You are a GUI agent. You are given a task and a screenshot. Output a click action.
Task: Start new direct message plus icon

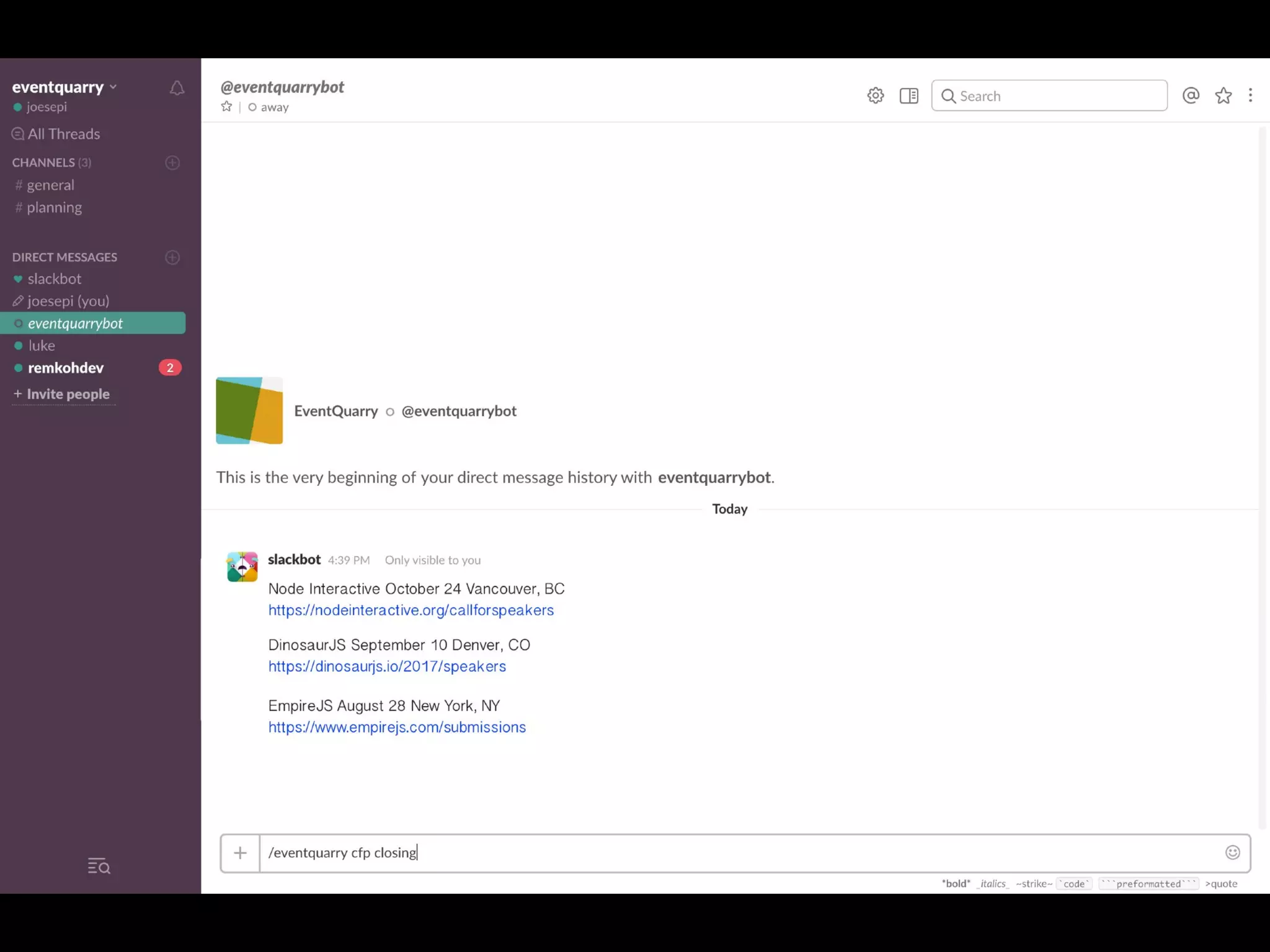(x=172, y=257)
